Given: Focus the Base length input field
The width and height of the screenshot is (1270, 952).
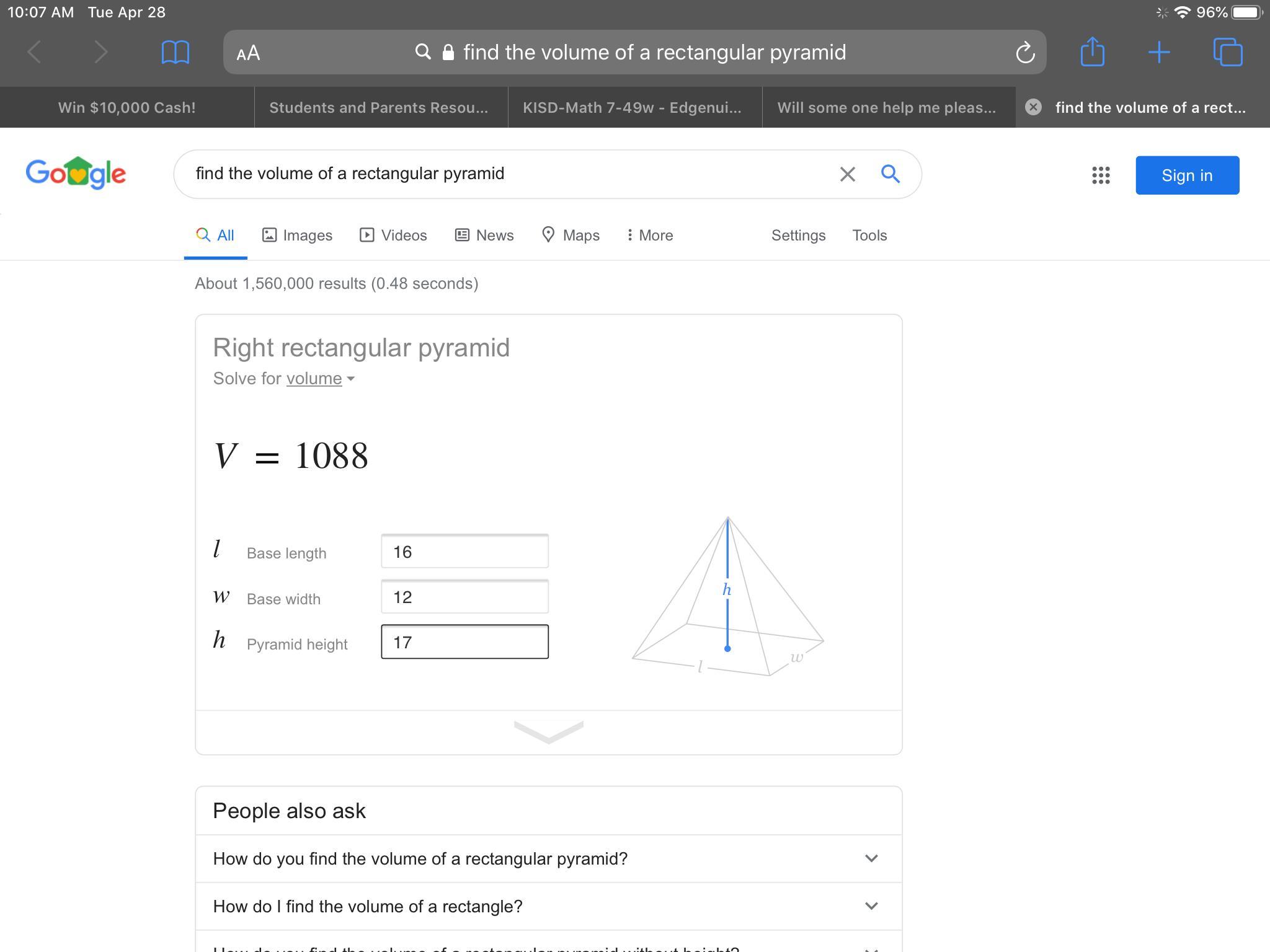Looking at the screenshot, I should (464, 552).
